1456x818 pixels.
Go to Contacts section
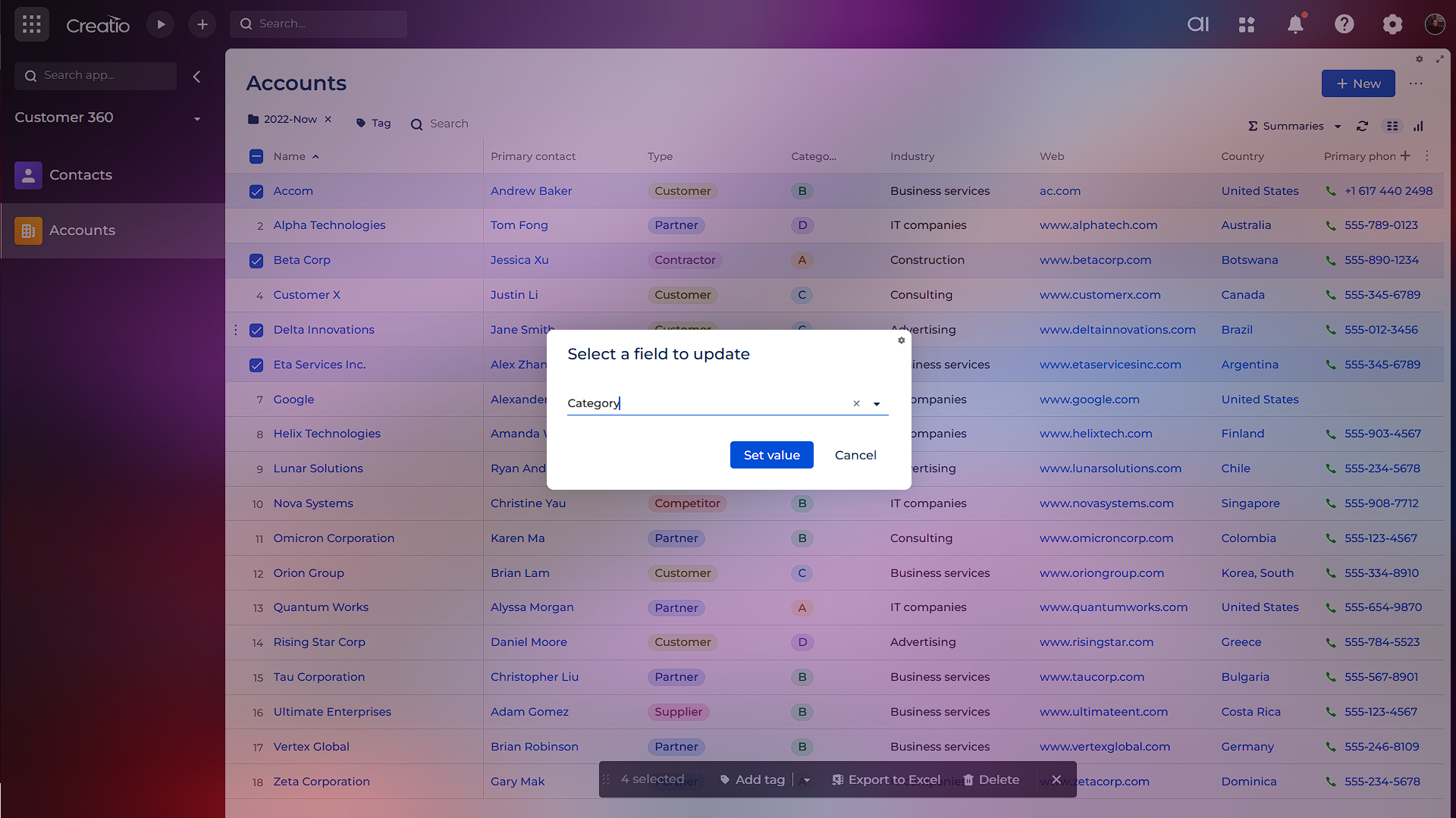80,175
